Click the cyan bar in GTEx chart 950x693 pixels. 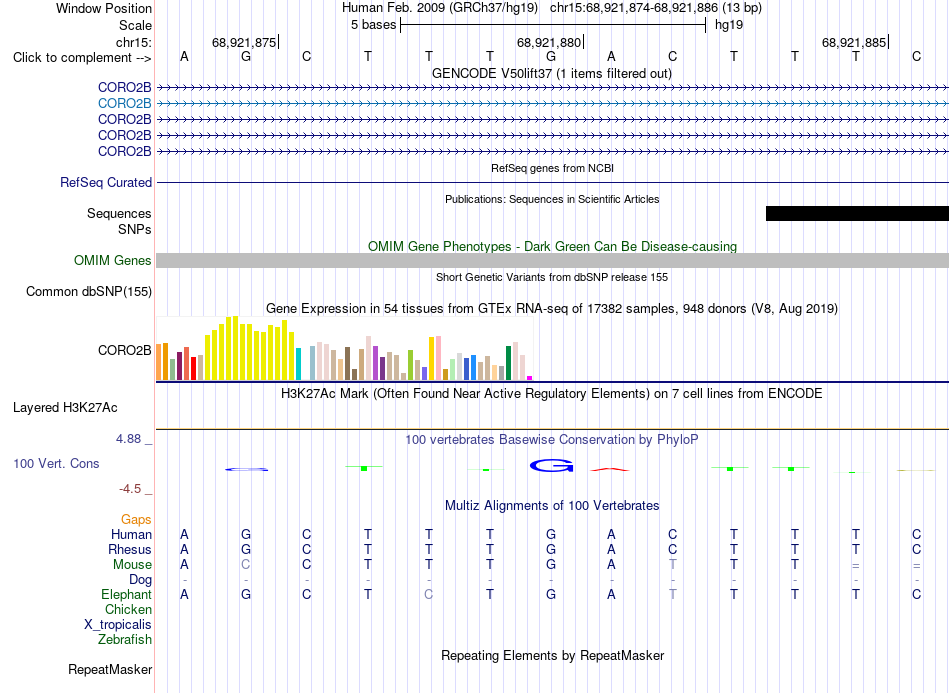click(298, 364)
